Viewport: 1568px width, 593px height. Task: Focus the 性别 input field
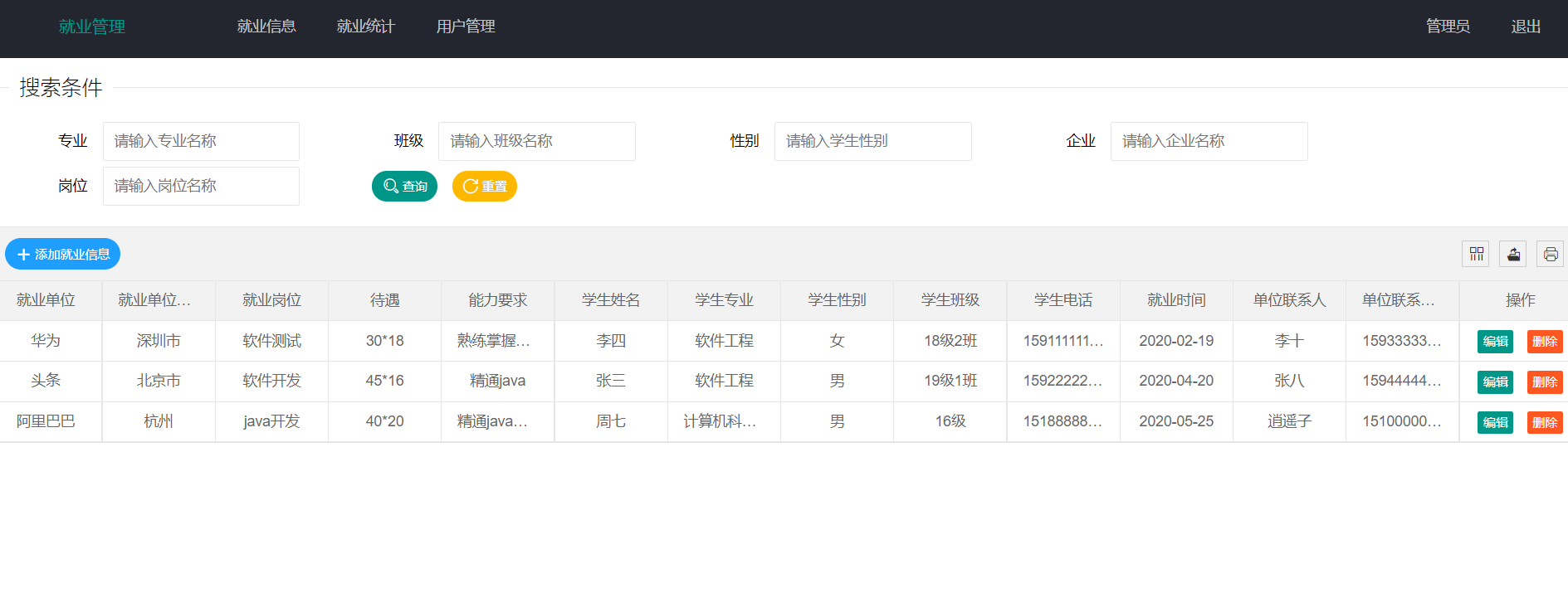click(x=873, y=141)
